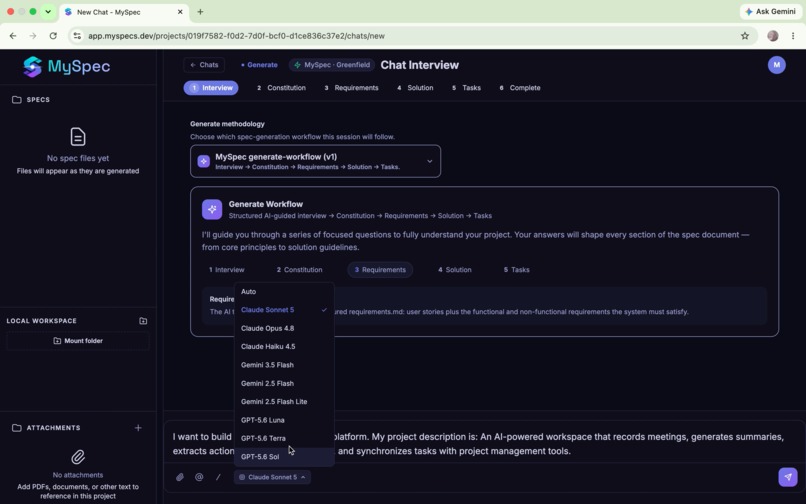The height and width of the screenshot is (504, 806).
Task: Click the browser back arrow
Action: click(x=13, y=36)
